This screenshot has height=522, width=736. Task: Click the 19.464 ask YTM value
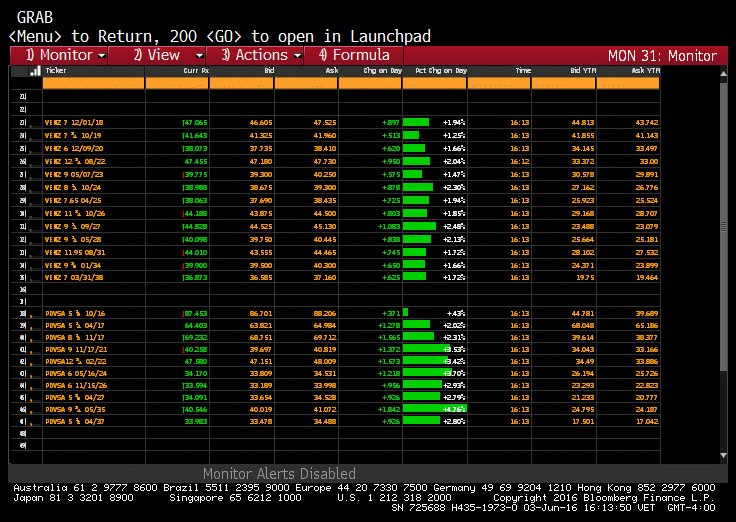pos(647,277)
